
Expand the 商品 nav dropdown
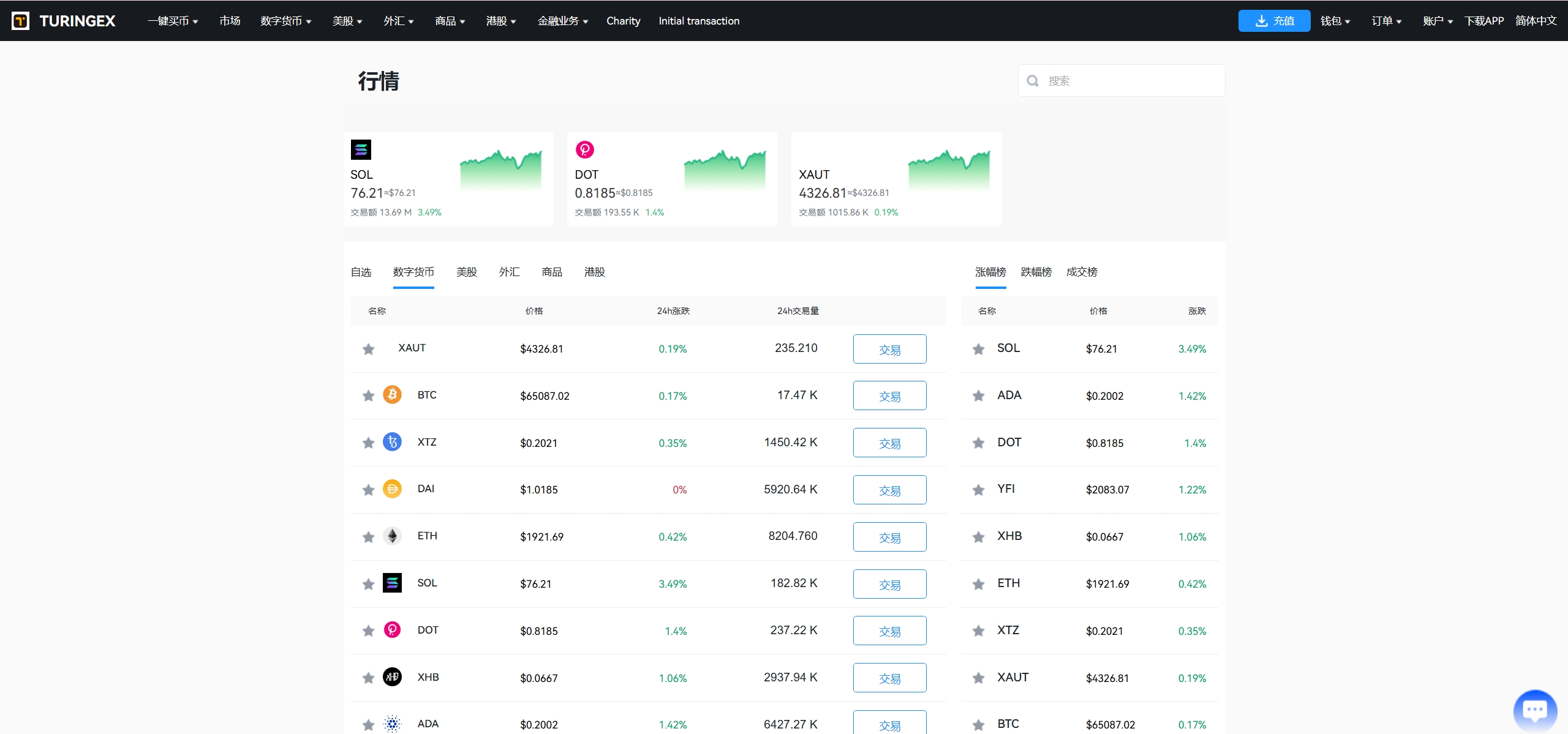point(450,21)
